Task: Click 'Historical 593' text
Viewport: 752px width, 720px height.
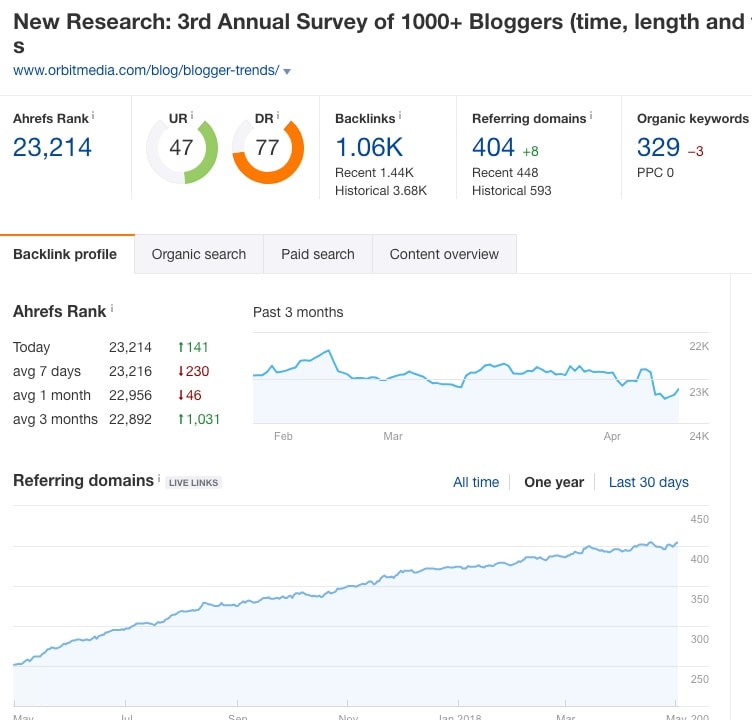Action: [512, 191]
